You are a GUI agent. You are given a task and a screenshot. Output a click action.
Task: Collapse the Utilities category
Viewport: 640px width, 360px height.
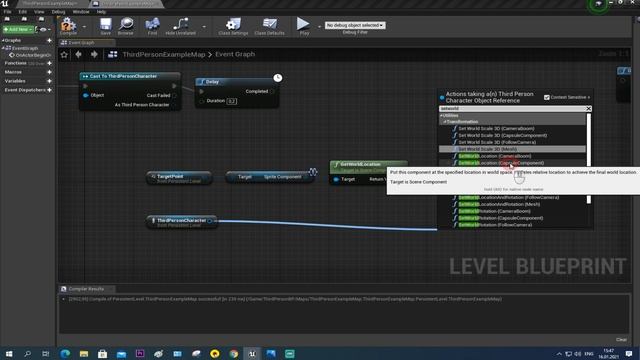tap(441, 116)
